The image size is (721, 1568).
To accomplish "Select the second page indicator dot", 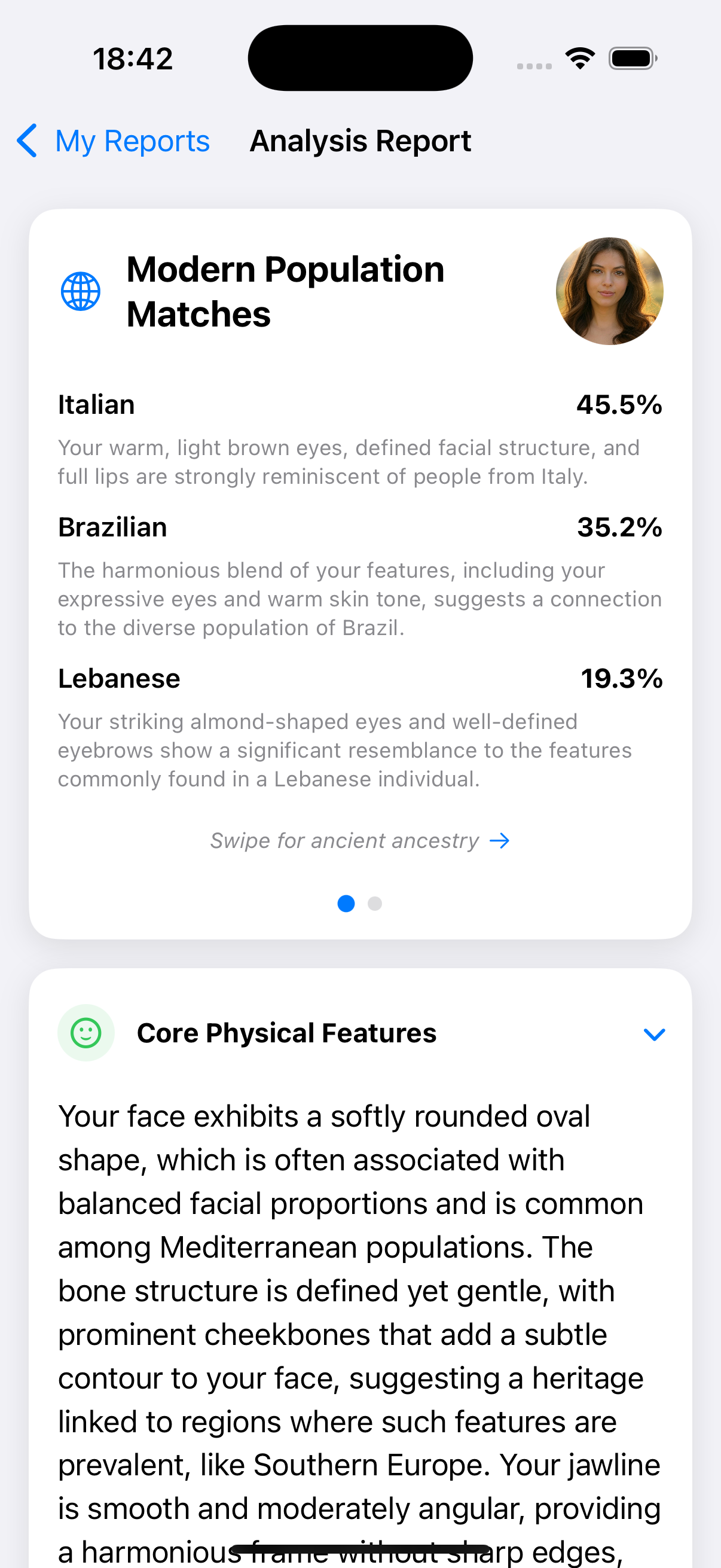I will [375, 904].
